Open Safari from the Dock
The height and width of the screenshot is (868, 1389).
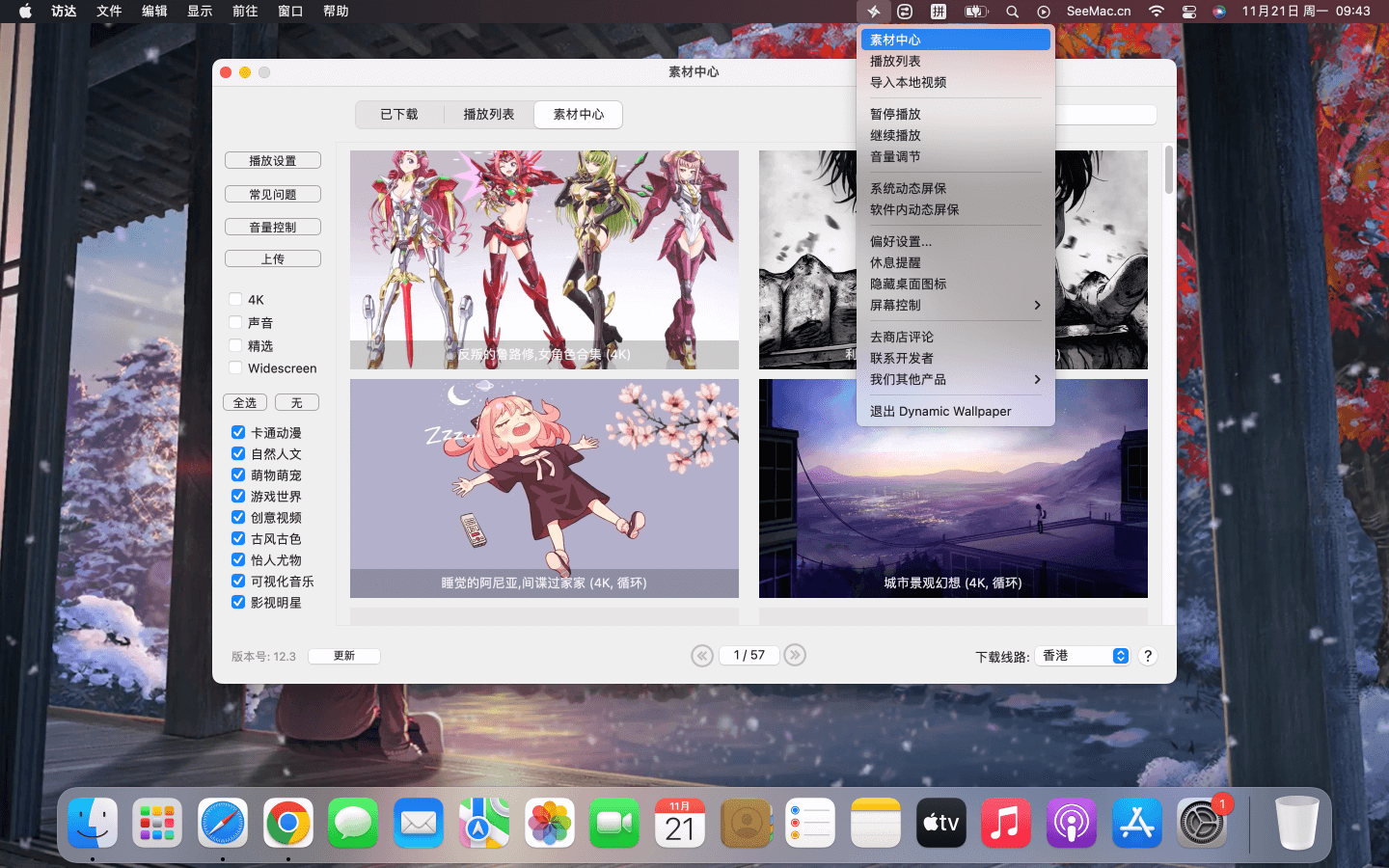coord(223,823)
